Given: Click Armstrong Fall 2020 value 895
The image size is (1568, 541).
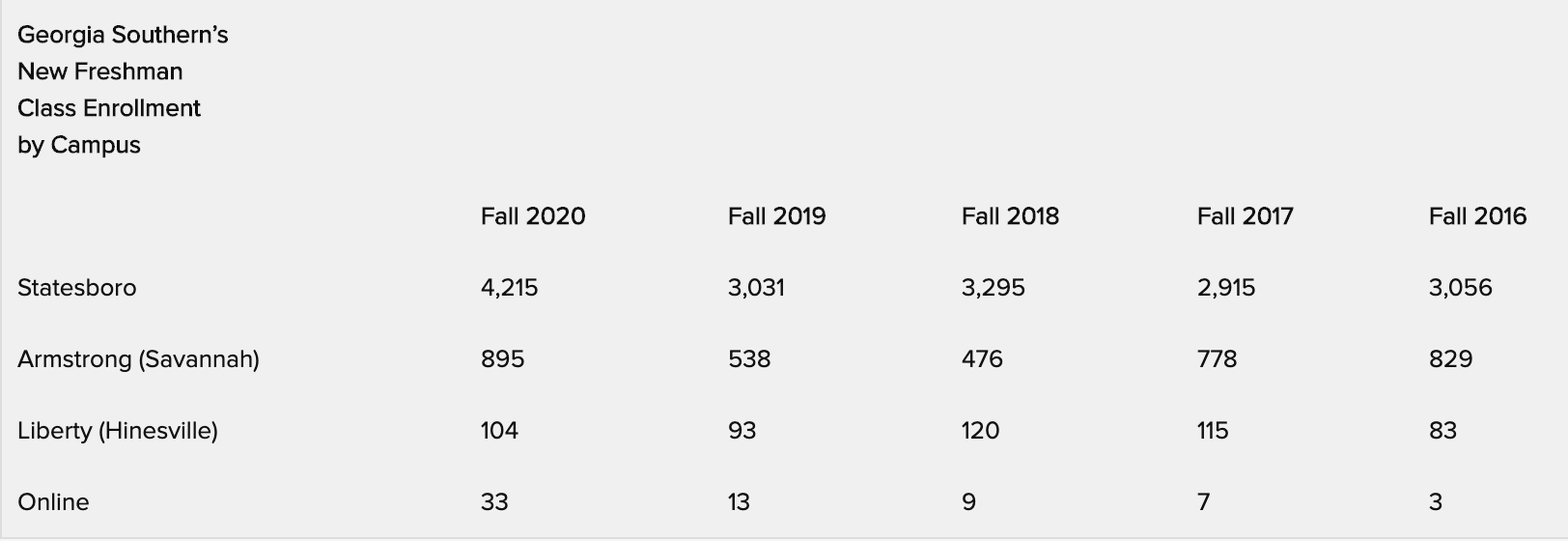Looking at the screenshot, I should [502, 359].
